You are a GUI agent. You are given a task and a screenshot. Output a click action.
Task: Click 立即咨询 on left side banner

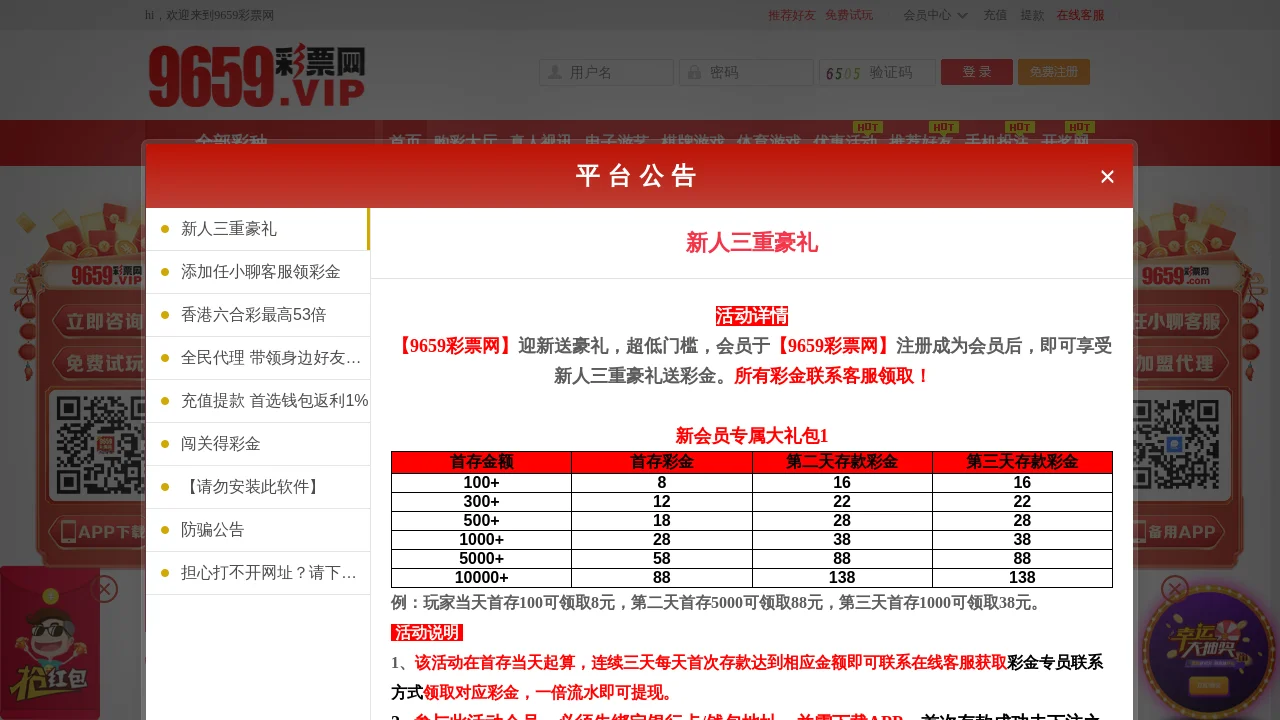pos(99,322)
